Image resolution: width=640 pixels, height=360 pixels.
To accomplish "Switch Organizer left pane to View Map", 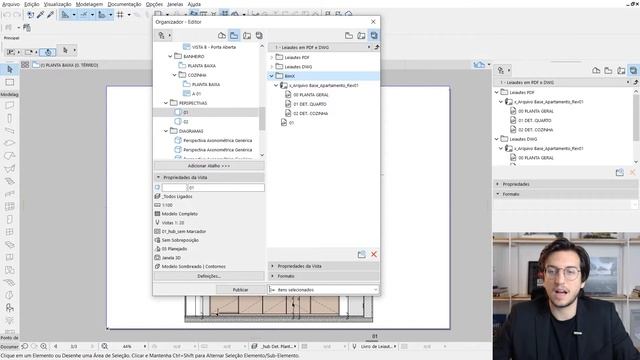I will (x=234, y=36).
